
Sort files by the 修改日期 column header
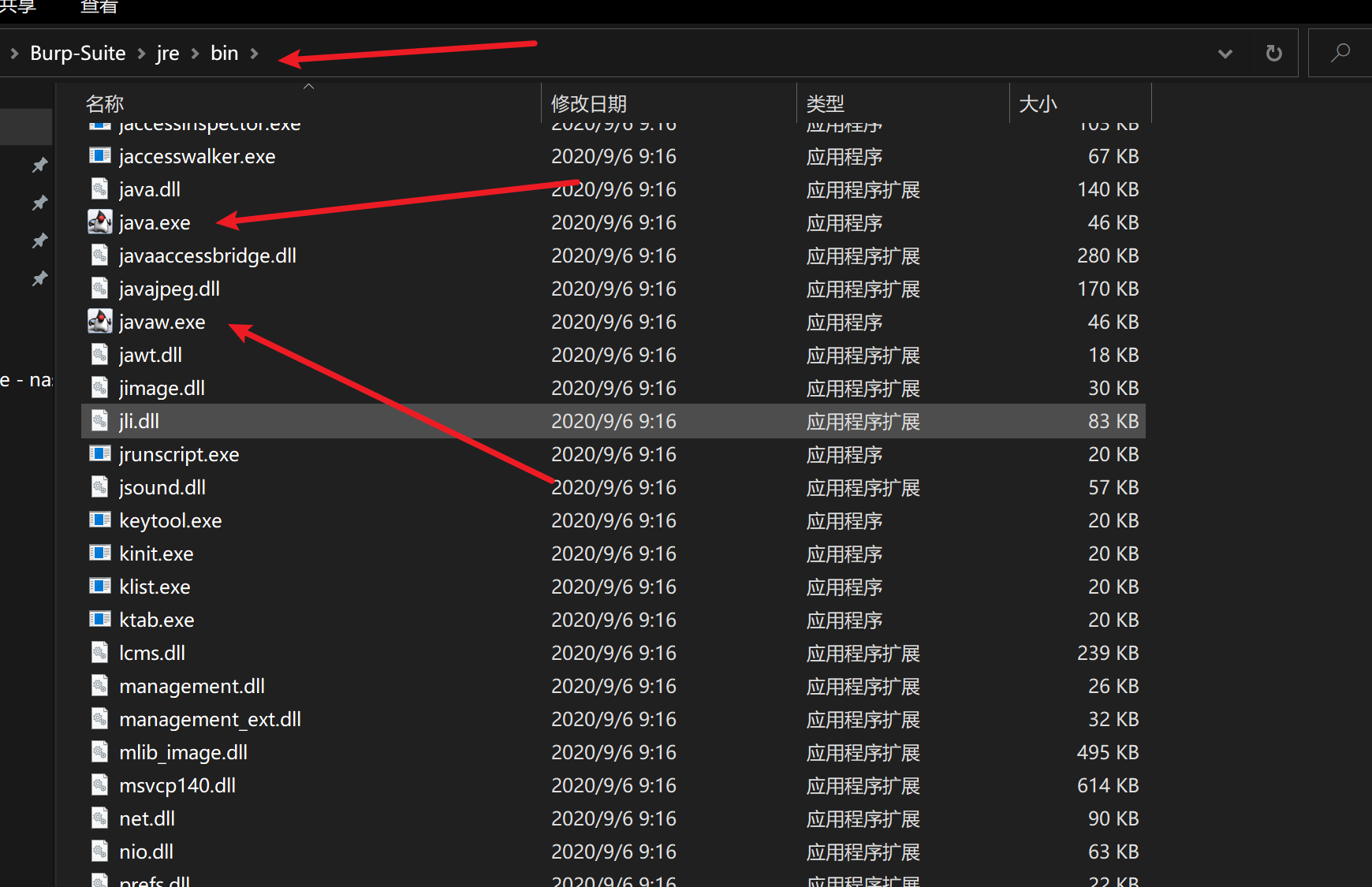click(x=588, y=103)
